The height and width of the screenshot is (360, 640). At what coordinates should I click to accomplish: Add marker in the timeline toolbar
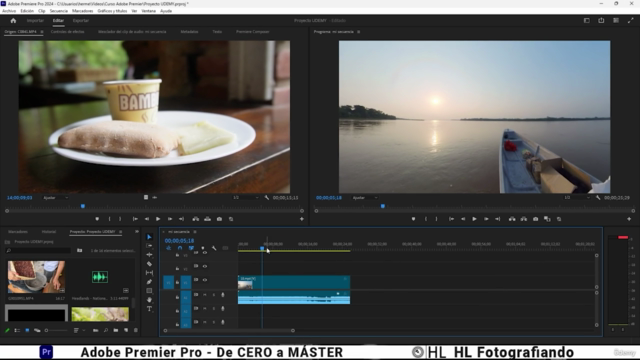(x=203, y=248)
